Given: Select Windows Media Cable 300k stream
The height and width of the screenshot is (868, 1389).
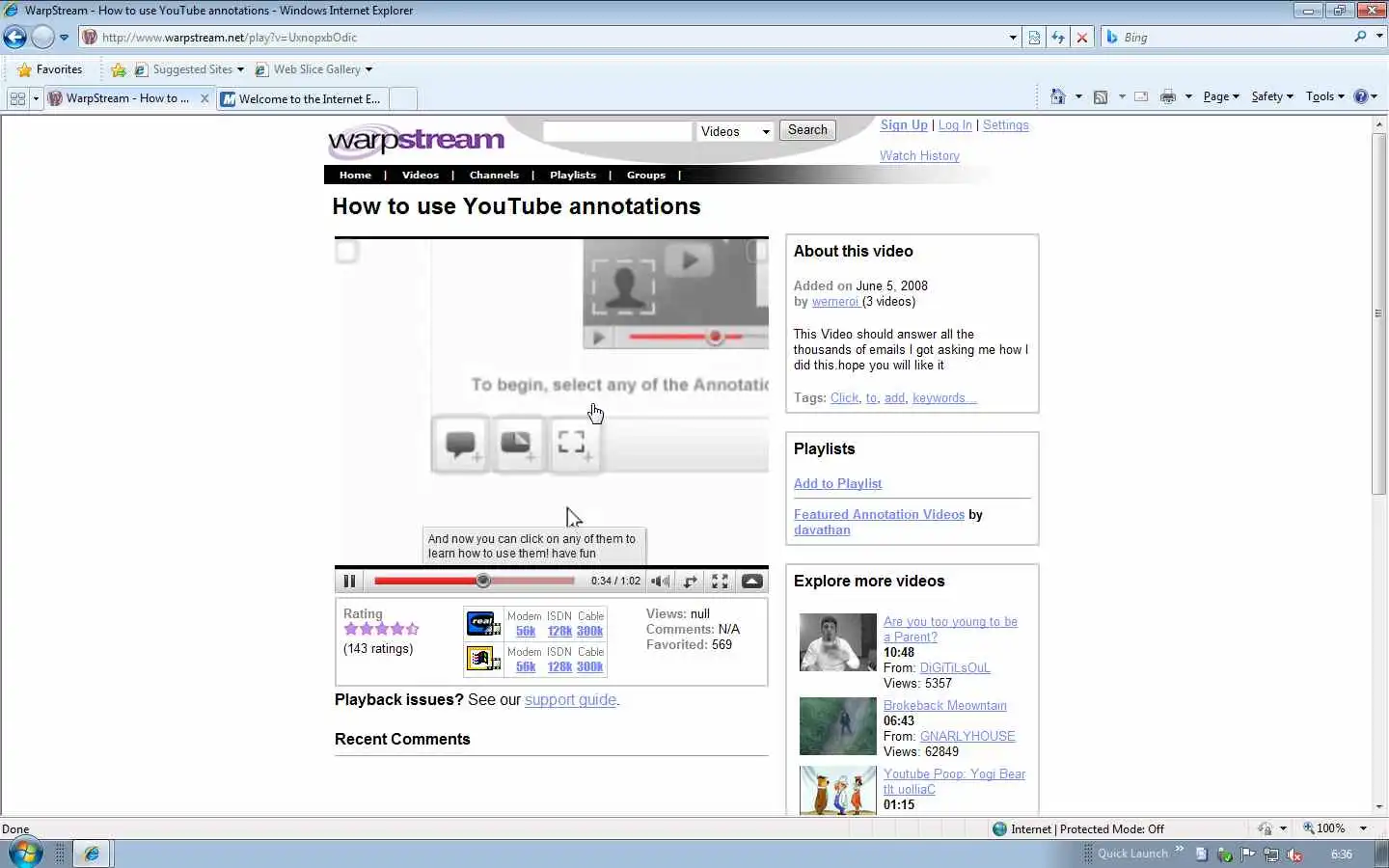Looking at the screenshot, I should pos(590,666).
